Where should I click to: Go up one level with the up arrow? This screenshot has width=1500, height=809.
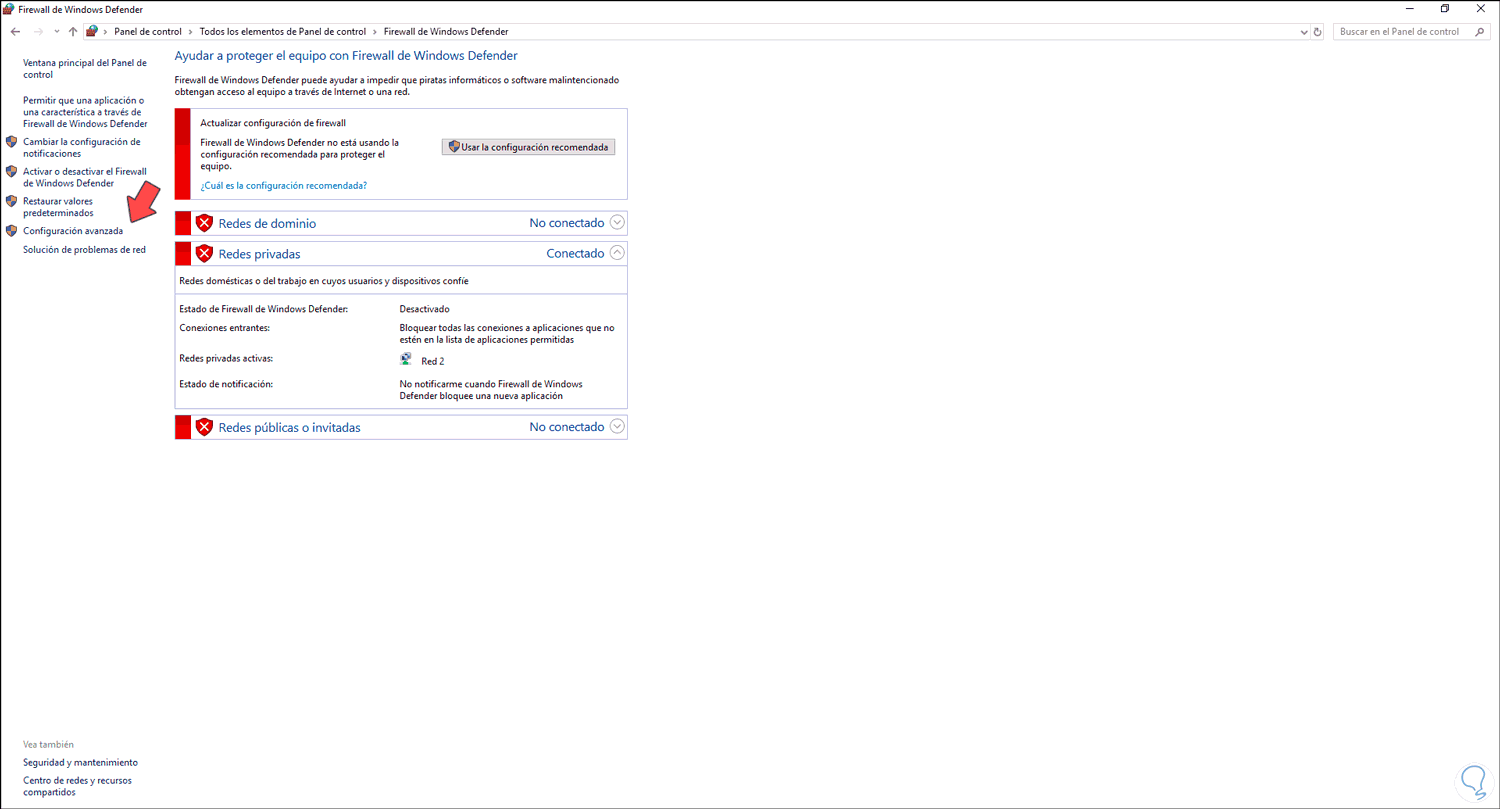click(x=73, y=32)
